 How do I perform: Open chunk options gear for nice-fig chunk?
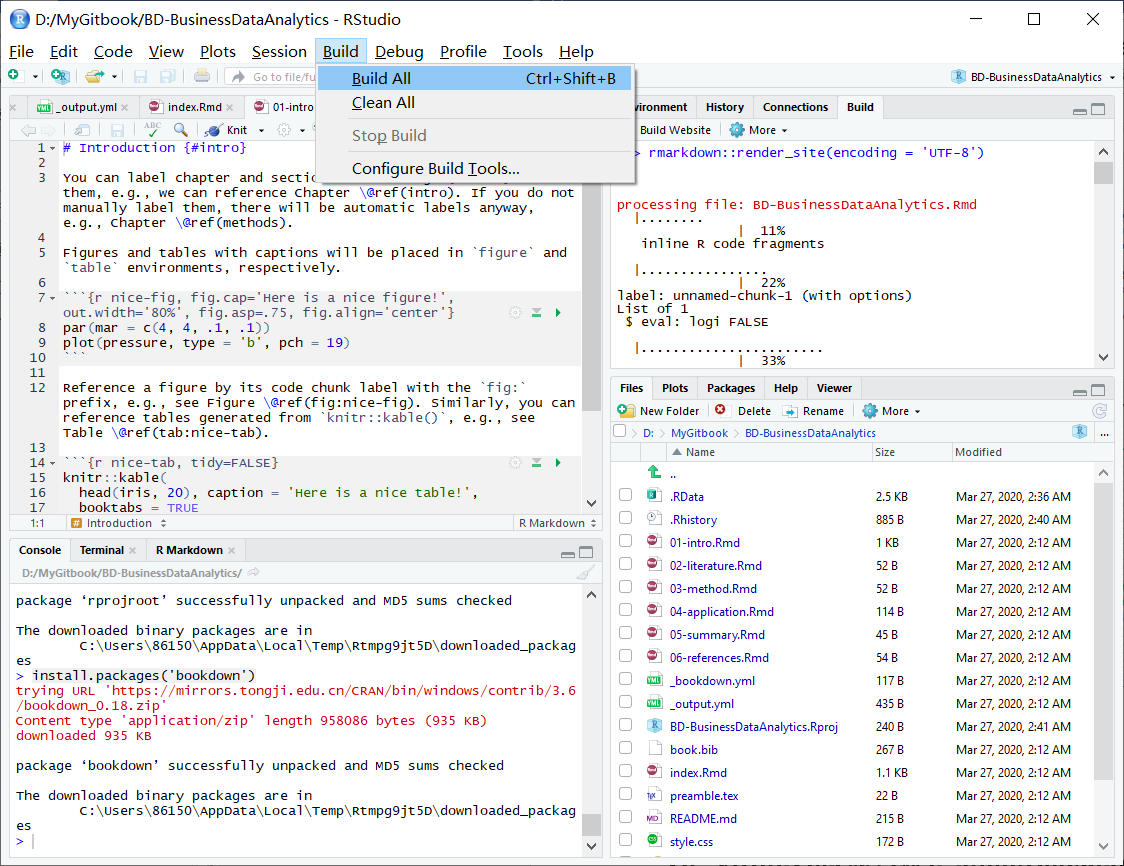515,313
